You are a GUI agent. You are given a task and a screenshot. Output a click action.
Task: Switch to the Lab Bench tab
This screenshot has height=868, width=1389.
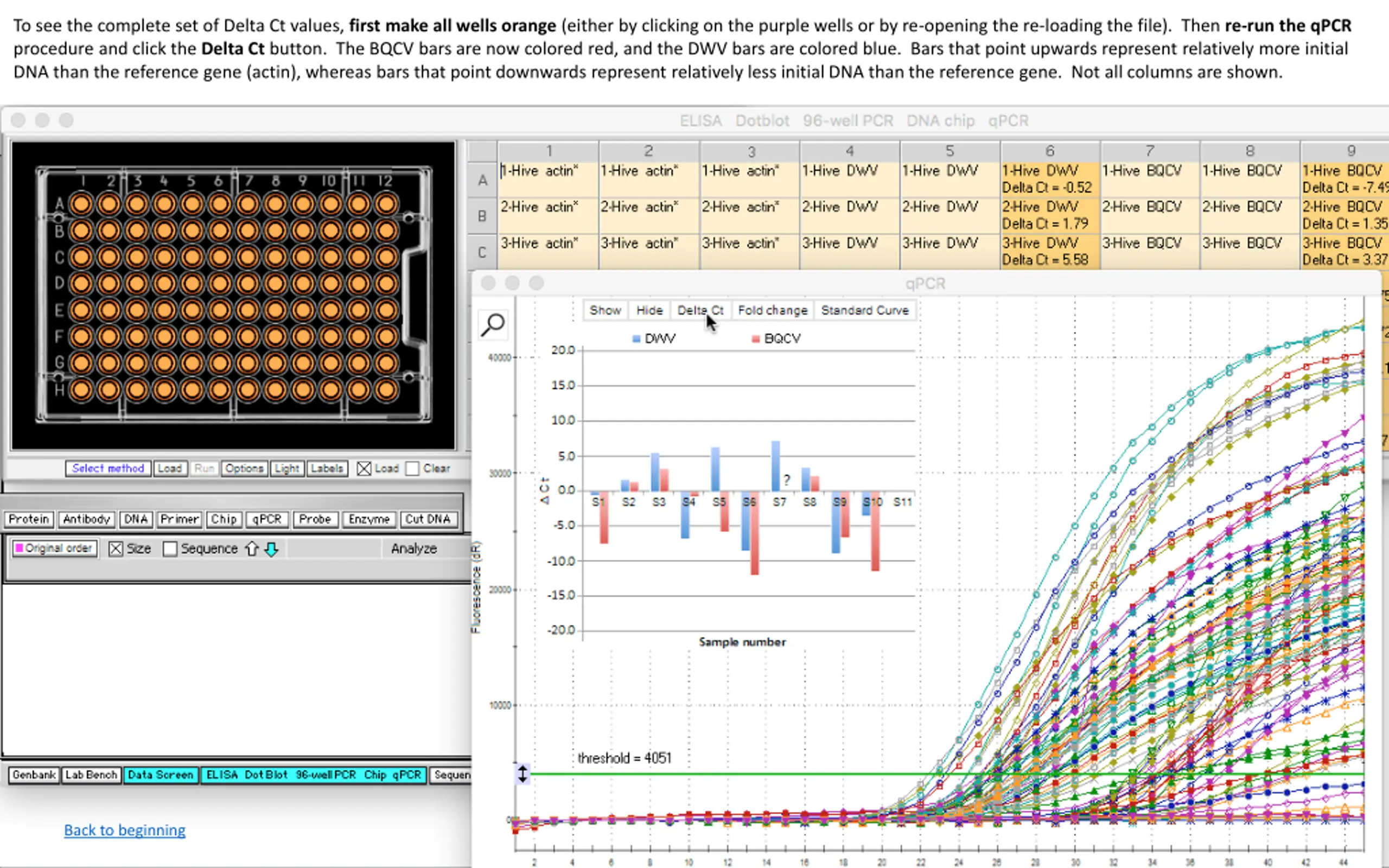tap(91, 775)
